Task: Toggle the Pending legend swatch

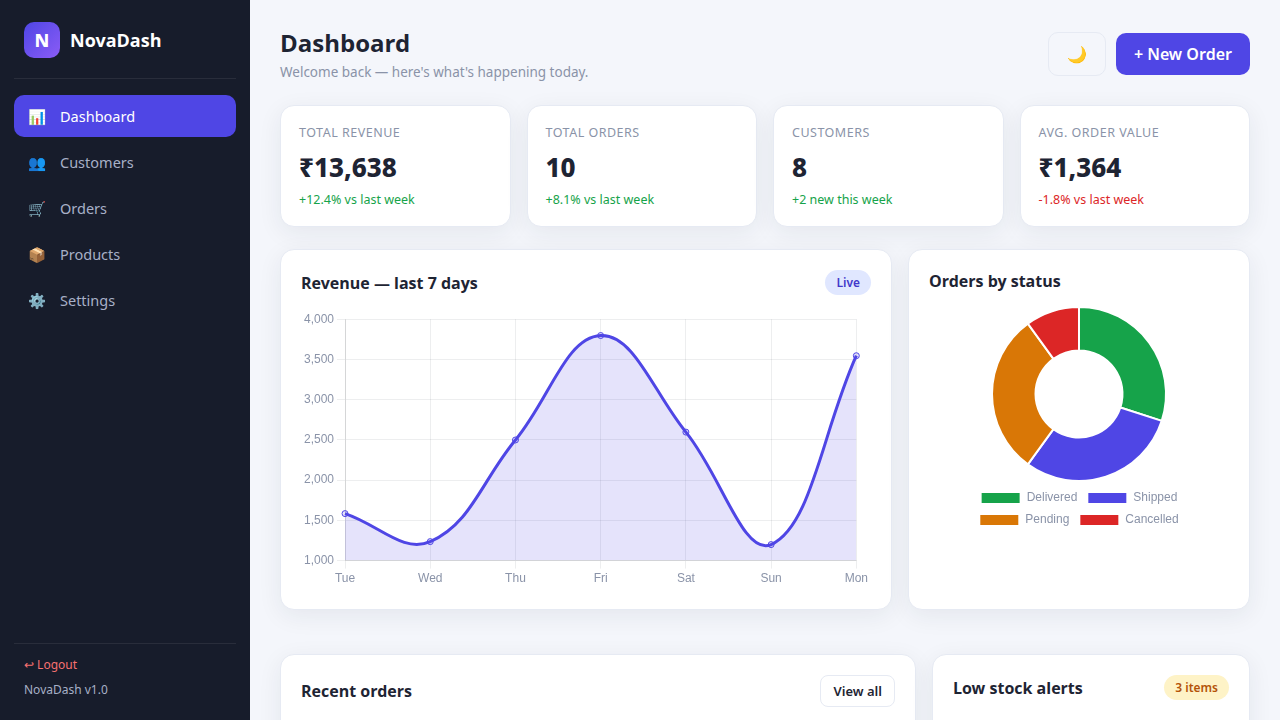Action: (999, 519)
